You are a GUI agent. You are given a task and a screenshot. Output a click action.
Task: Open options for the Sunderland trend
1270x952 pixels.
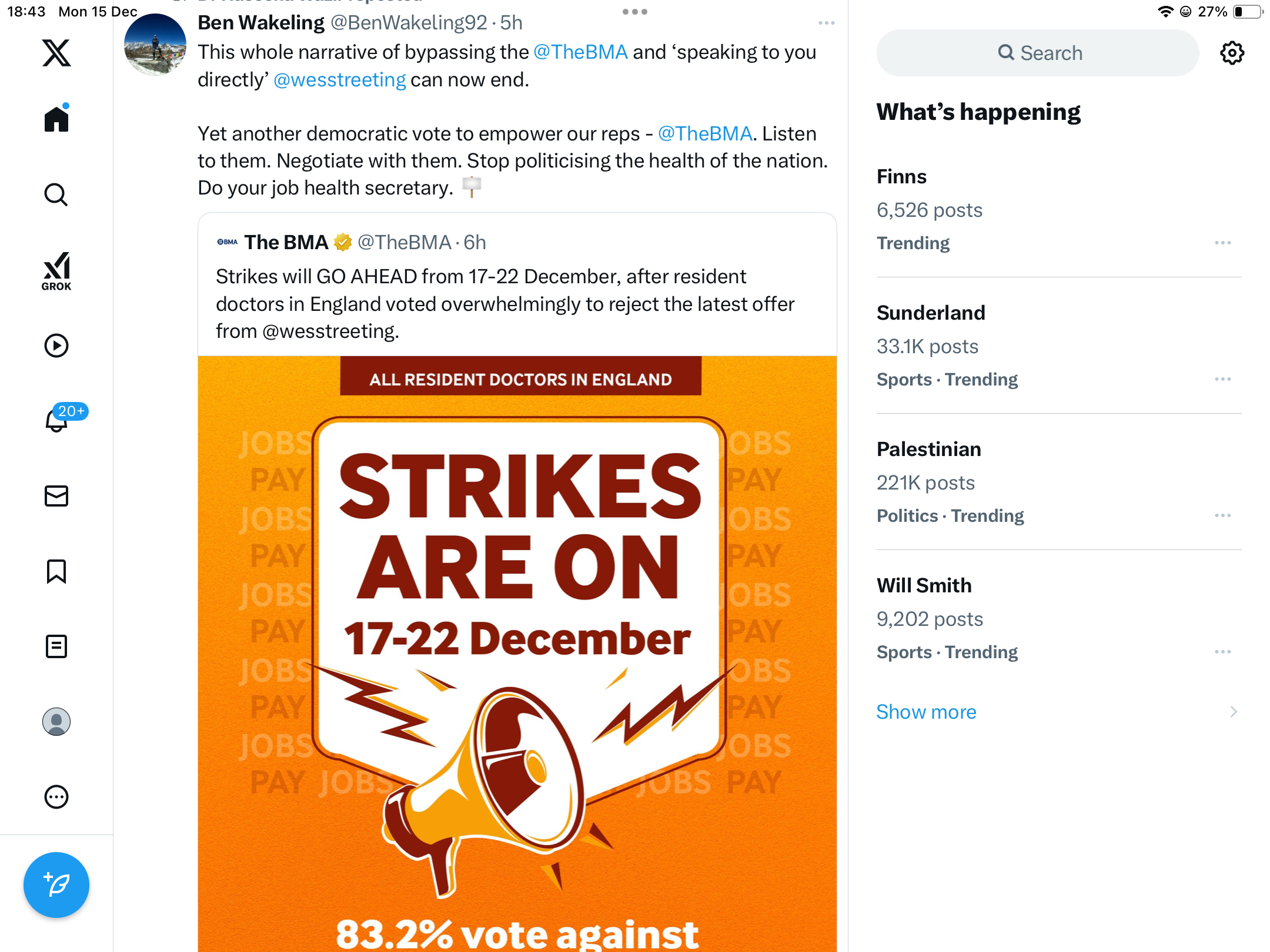pos(1222,379)
